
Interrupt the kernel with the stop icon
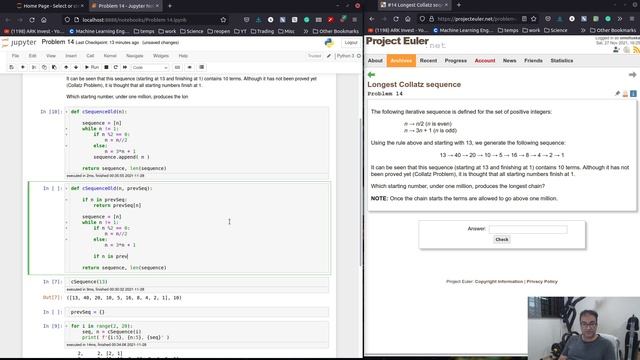click(106, 67)
